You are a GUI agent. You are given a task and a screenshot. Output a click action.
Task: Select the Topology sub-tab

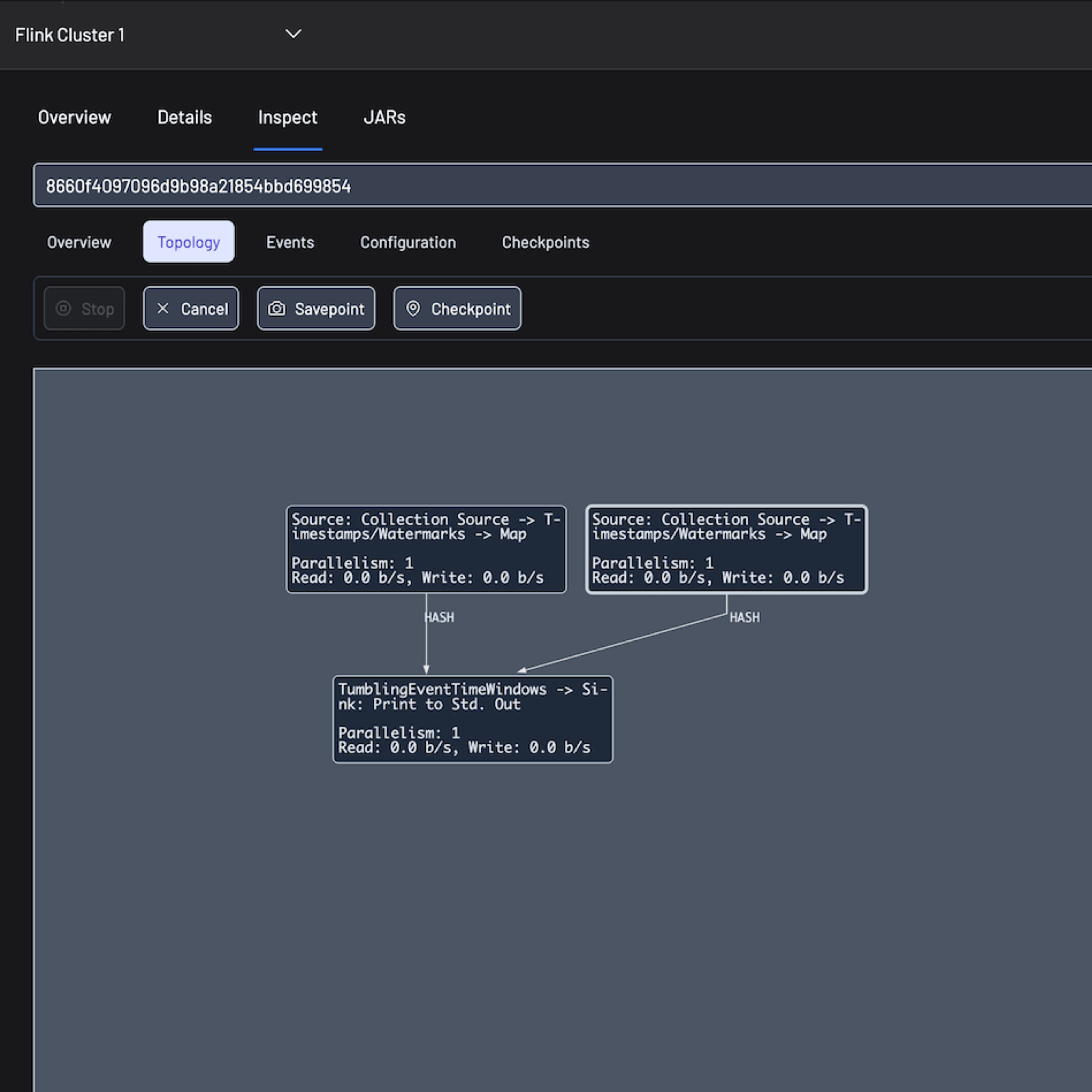point(188,242)
